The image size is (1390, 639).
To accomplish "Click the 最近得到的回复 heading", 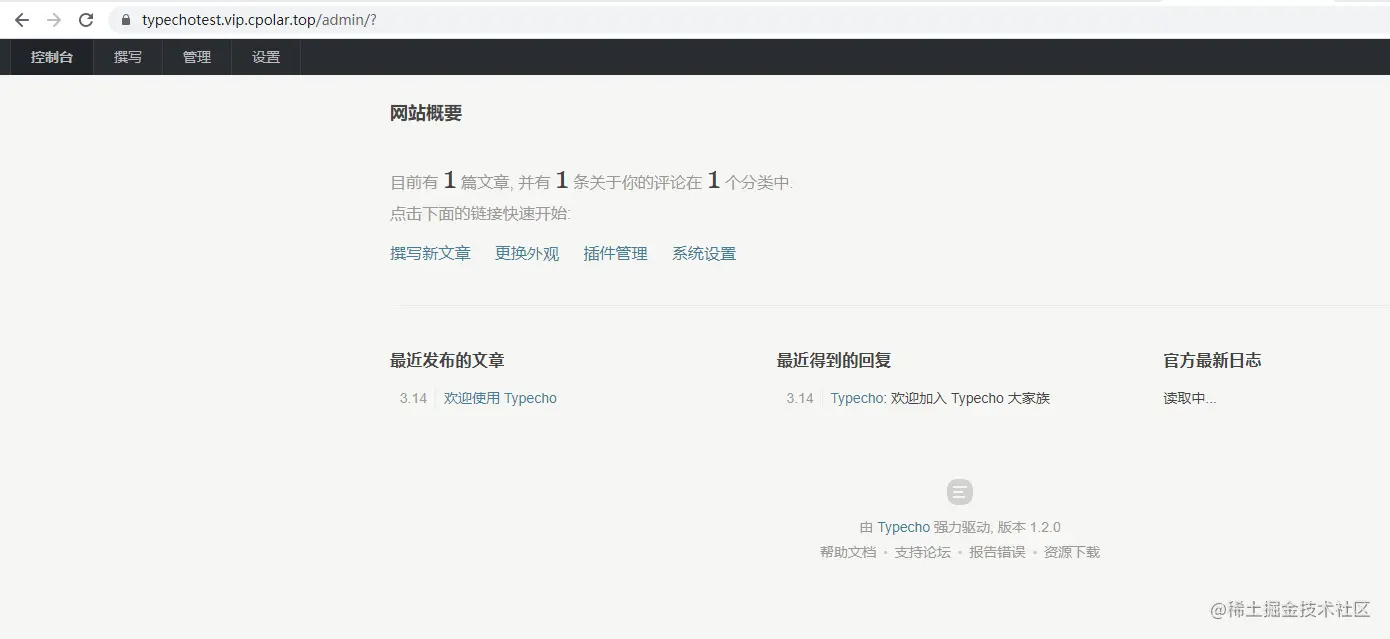I will [x=834, y=360].
